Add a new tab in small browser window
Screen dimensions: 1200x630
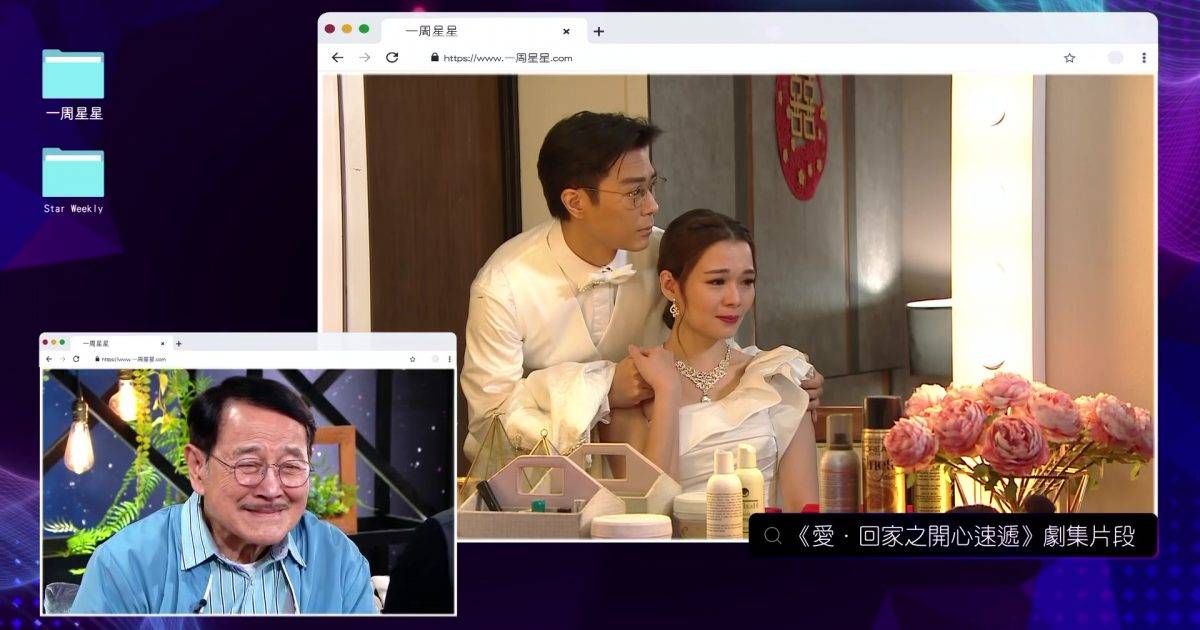178,343
